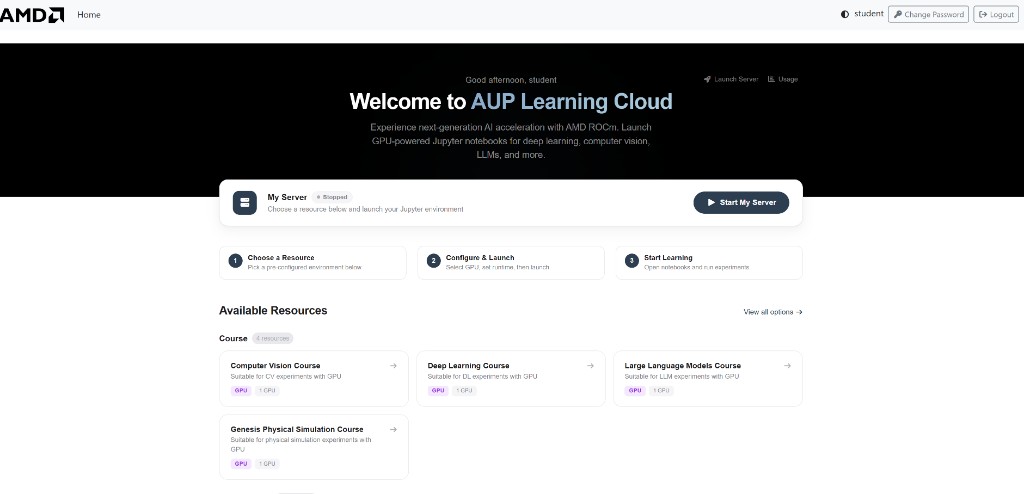Click View all options link
This screenshot has width=1024, height=494.
pos(773,312)
